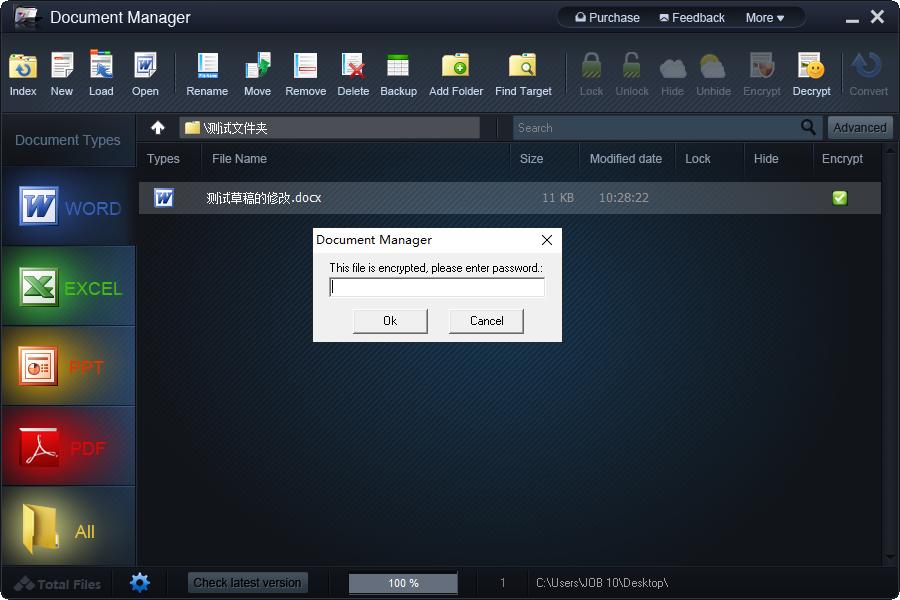Viewport: 900px width, 600px height.
Task: Sort by File Name column header
Action: coord(239,159)
